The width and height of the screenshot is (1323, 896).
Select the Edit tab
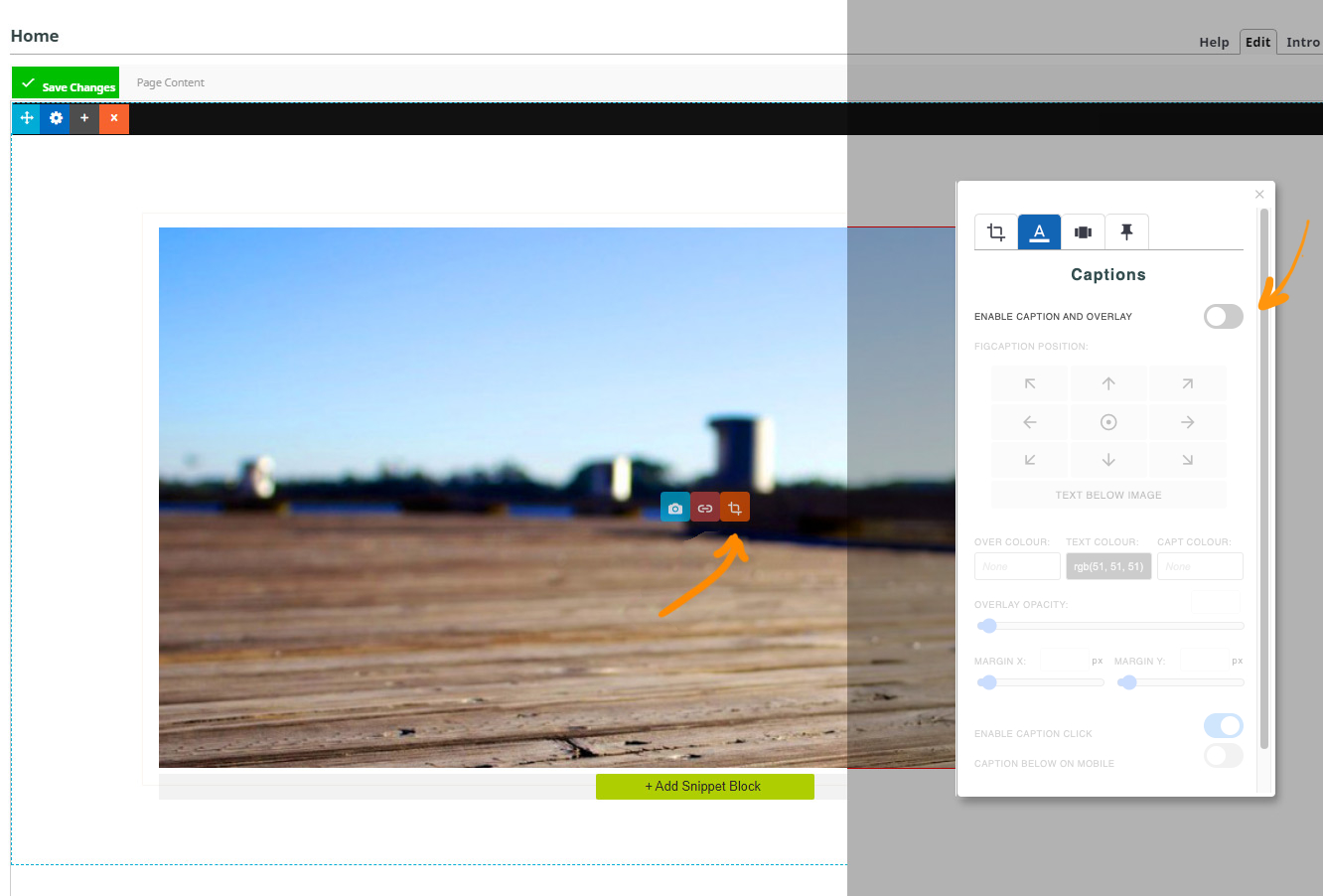[1258, 42]
